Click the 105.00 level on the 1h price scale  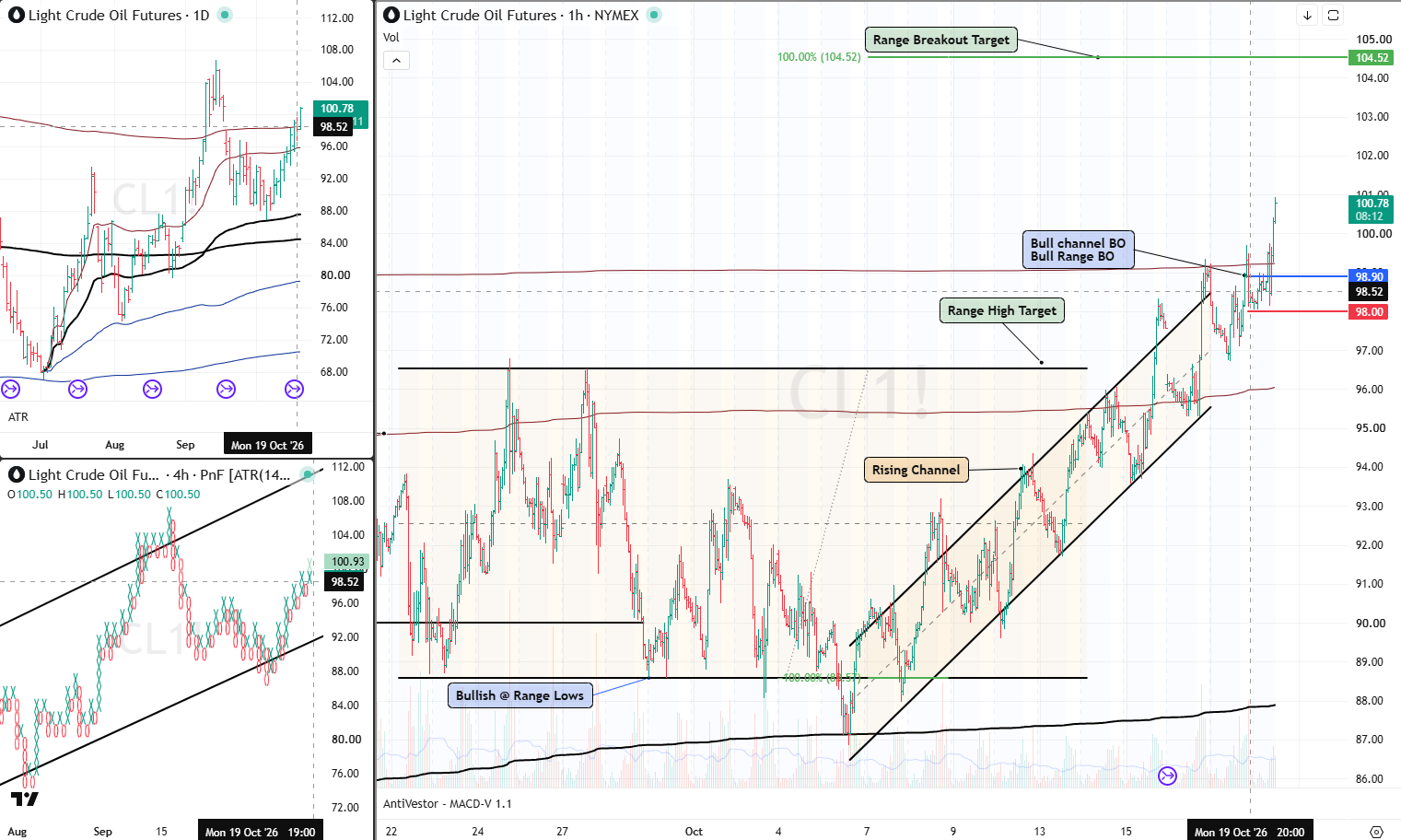coord(1374,40)
